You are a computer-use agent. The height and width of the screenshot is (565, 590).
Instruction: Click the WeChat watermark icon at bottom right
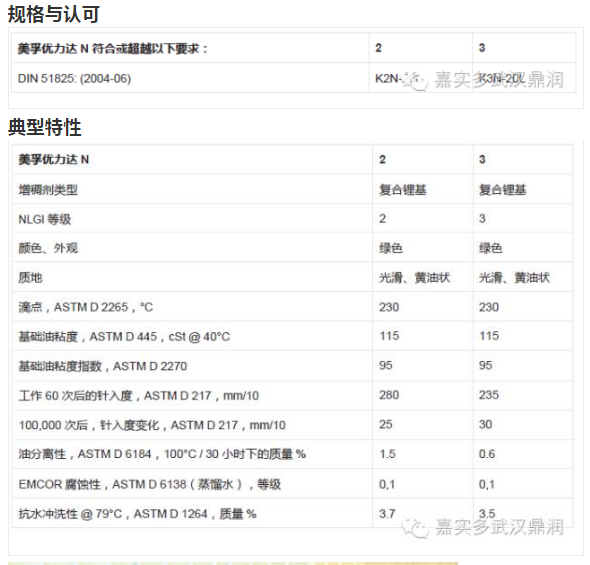coord(415,528)
